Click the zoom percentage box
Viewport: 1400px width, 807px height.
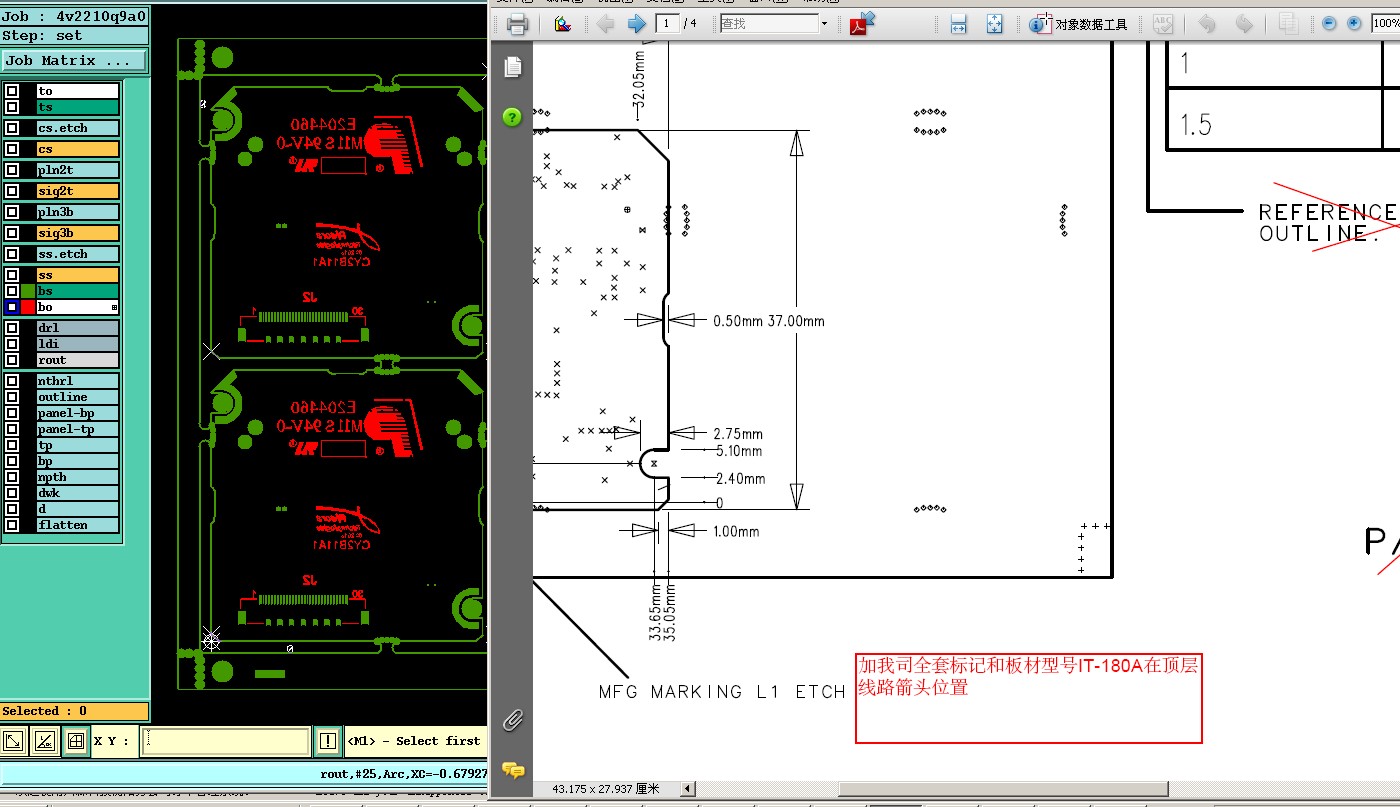pos(1386,24)
